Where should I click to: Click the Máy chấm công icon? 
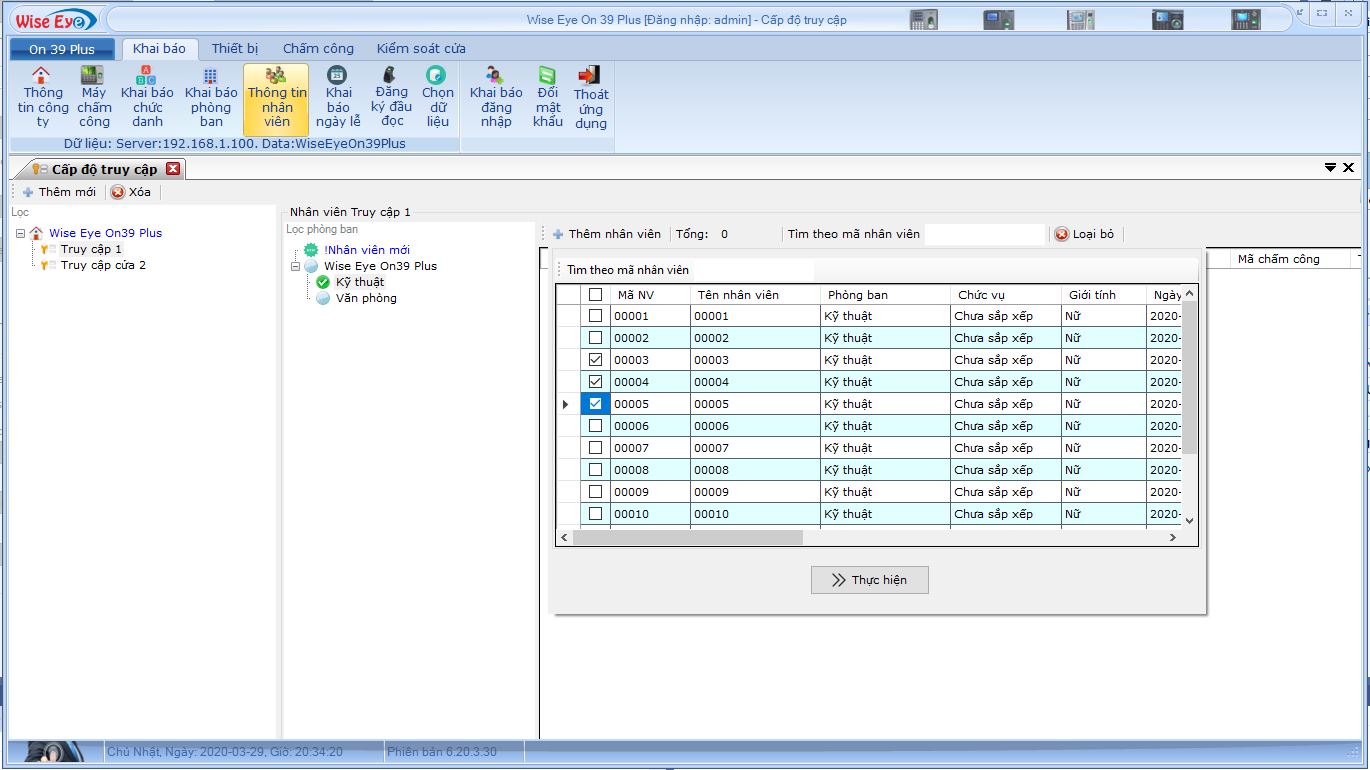(x=93, y=76)
